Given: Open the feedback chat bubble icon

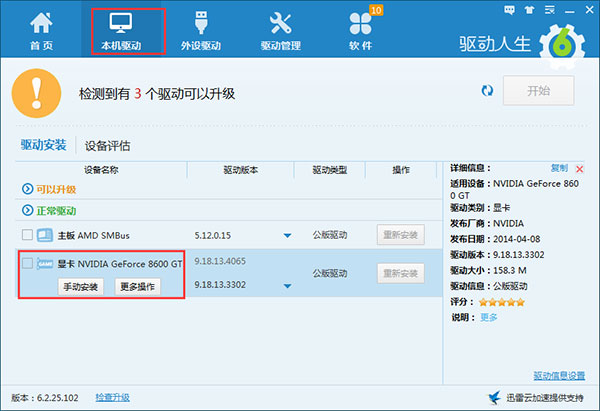Looking at the screenshot, I should click(x=509, y=10).
